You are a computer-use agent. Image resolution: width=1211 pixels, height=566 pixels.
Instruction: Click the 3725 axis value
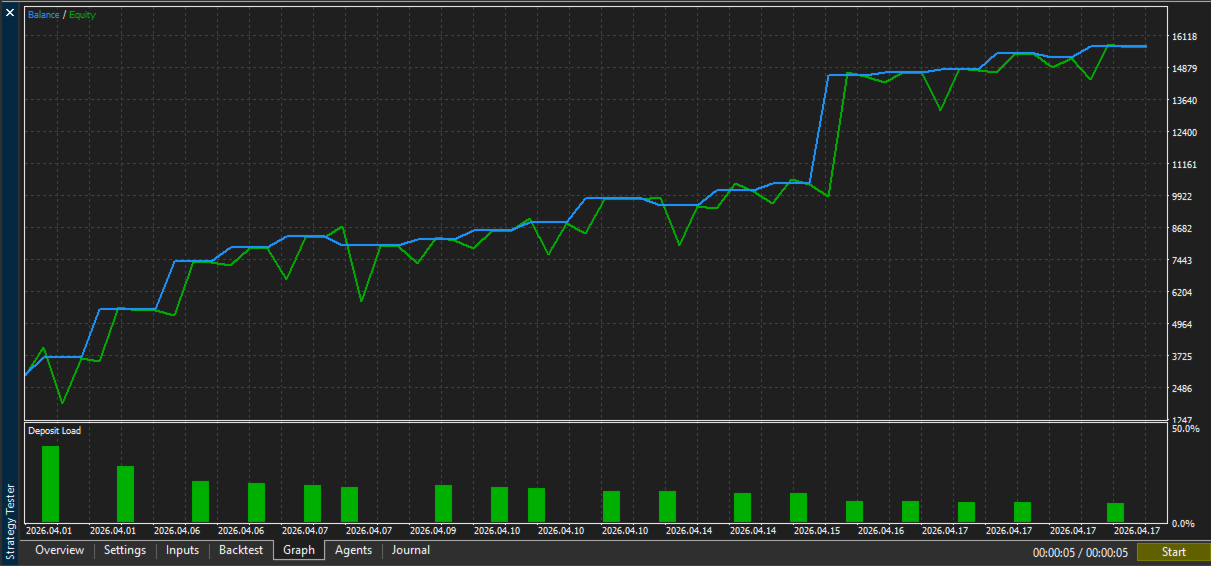click(1184, 357)
